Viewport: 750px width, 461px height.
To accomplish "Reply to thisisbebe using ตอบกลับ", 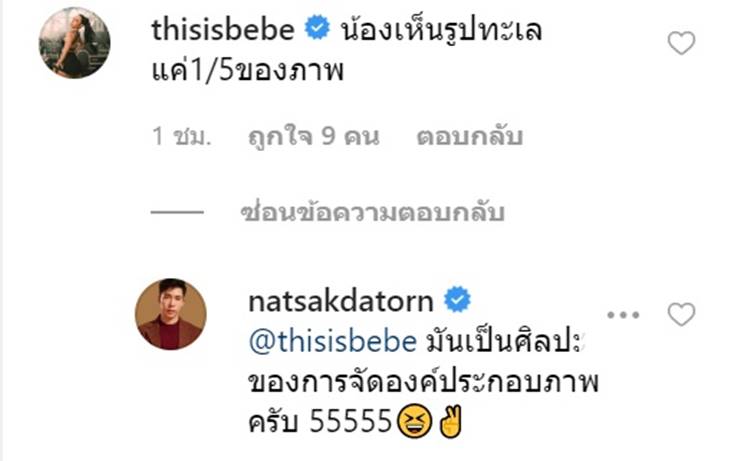I will (x=469, y=136).
